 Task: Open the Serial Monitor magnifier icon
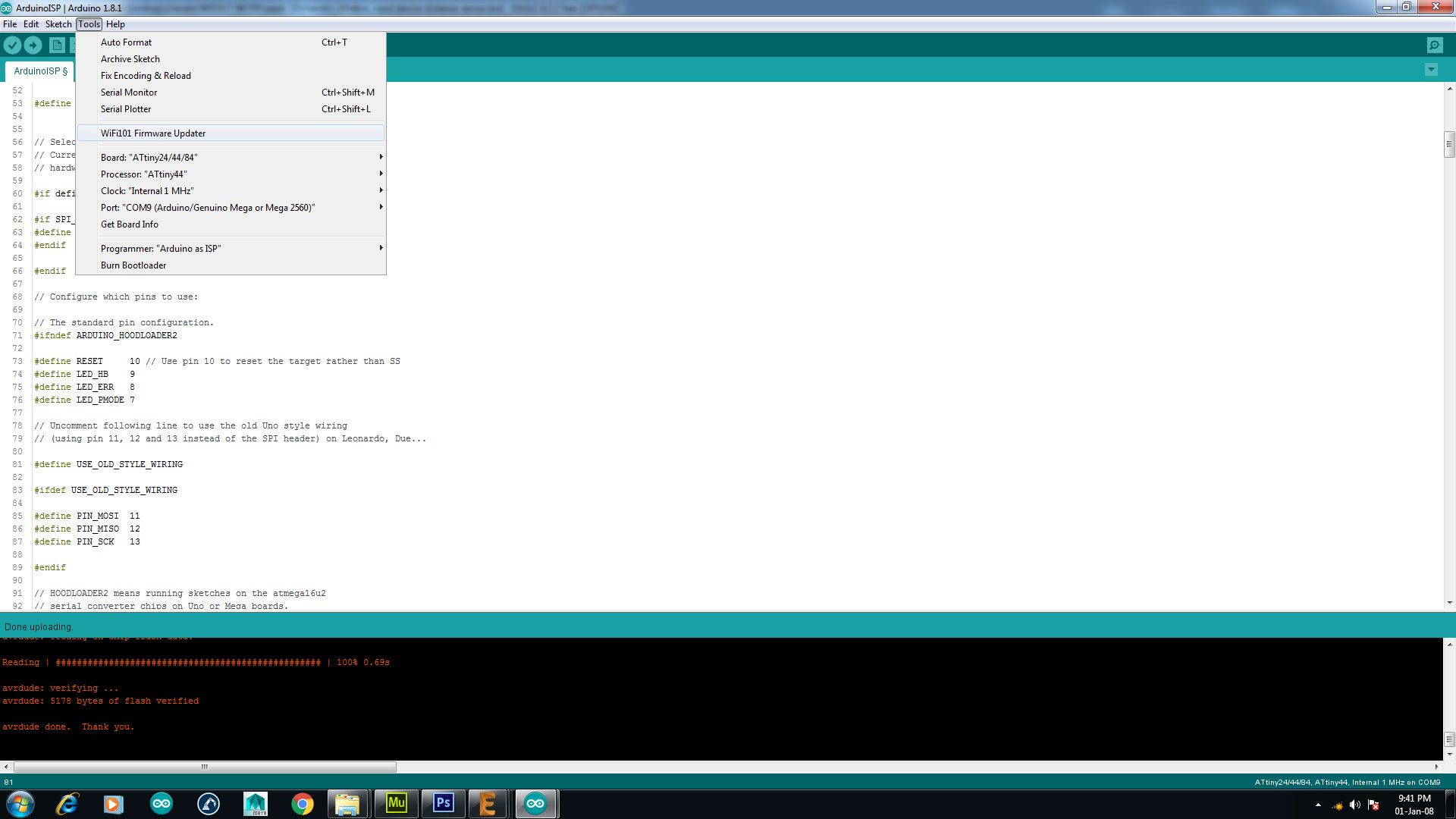pos(1435,45)
